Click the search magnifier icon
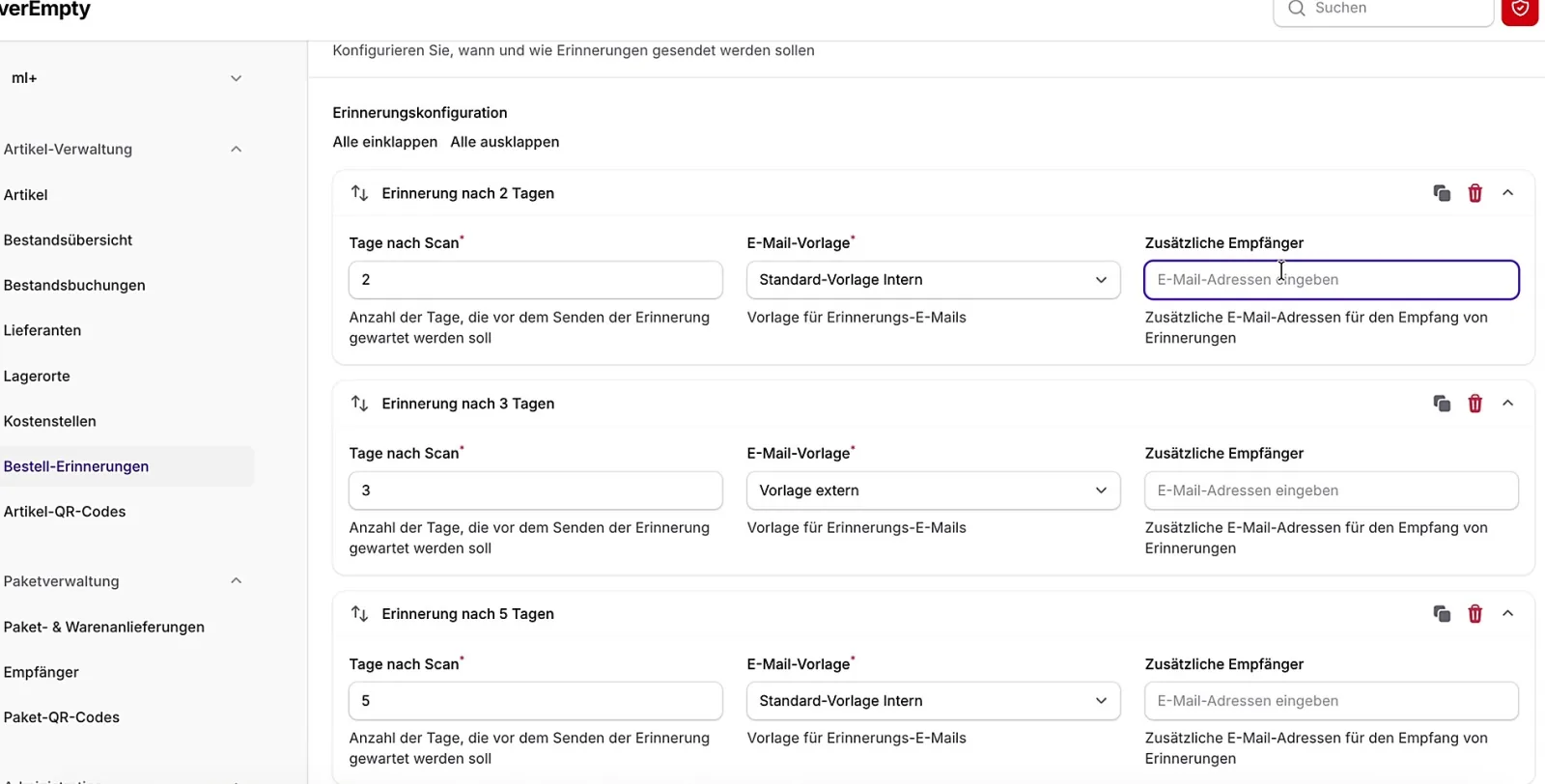This screenshot has height=784, width=1545. click(1297, 9)
